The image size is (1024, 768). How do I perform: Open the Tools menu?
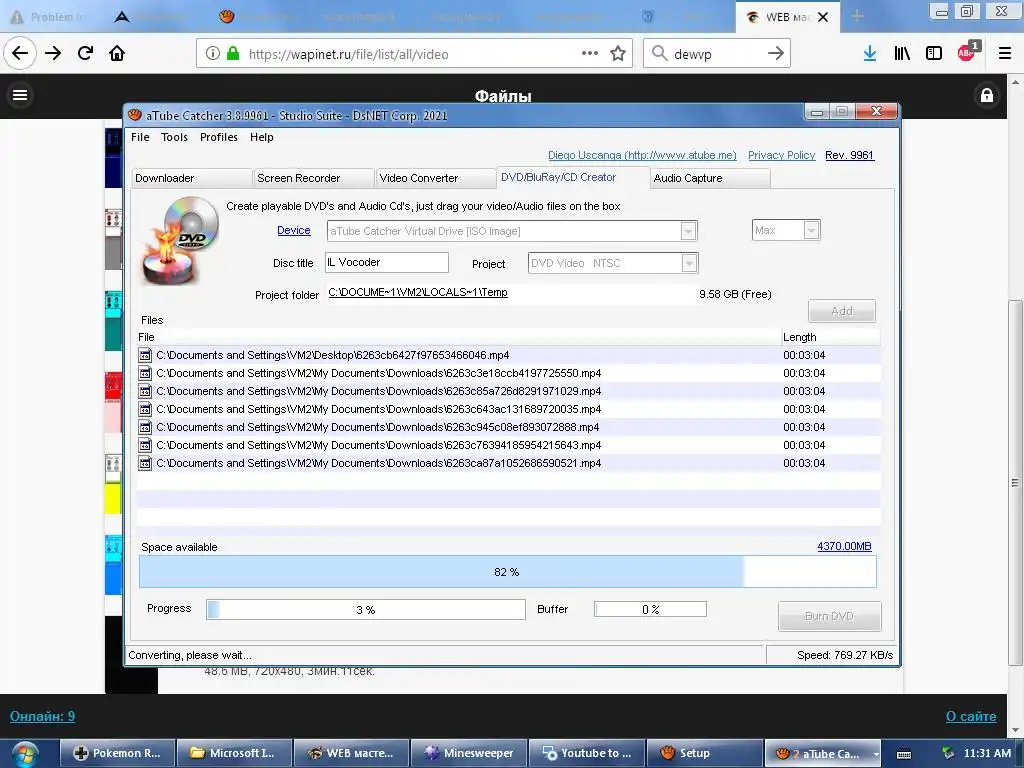click(x=174, y=137)
